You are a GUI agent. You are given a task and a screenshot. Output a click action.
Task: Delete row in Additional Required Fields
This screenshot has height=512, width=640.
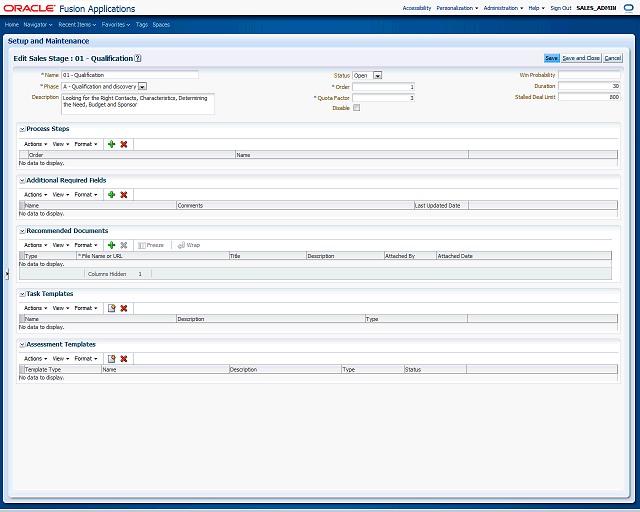point(124,195)
